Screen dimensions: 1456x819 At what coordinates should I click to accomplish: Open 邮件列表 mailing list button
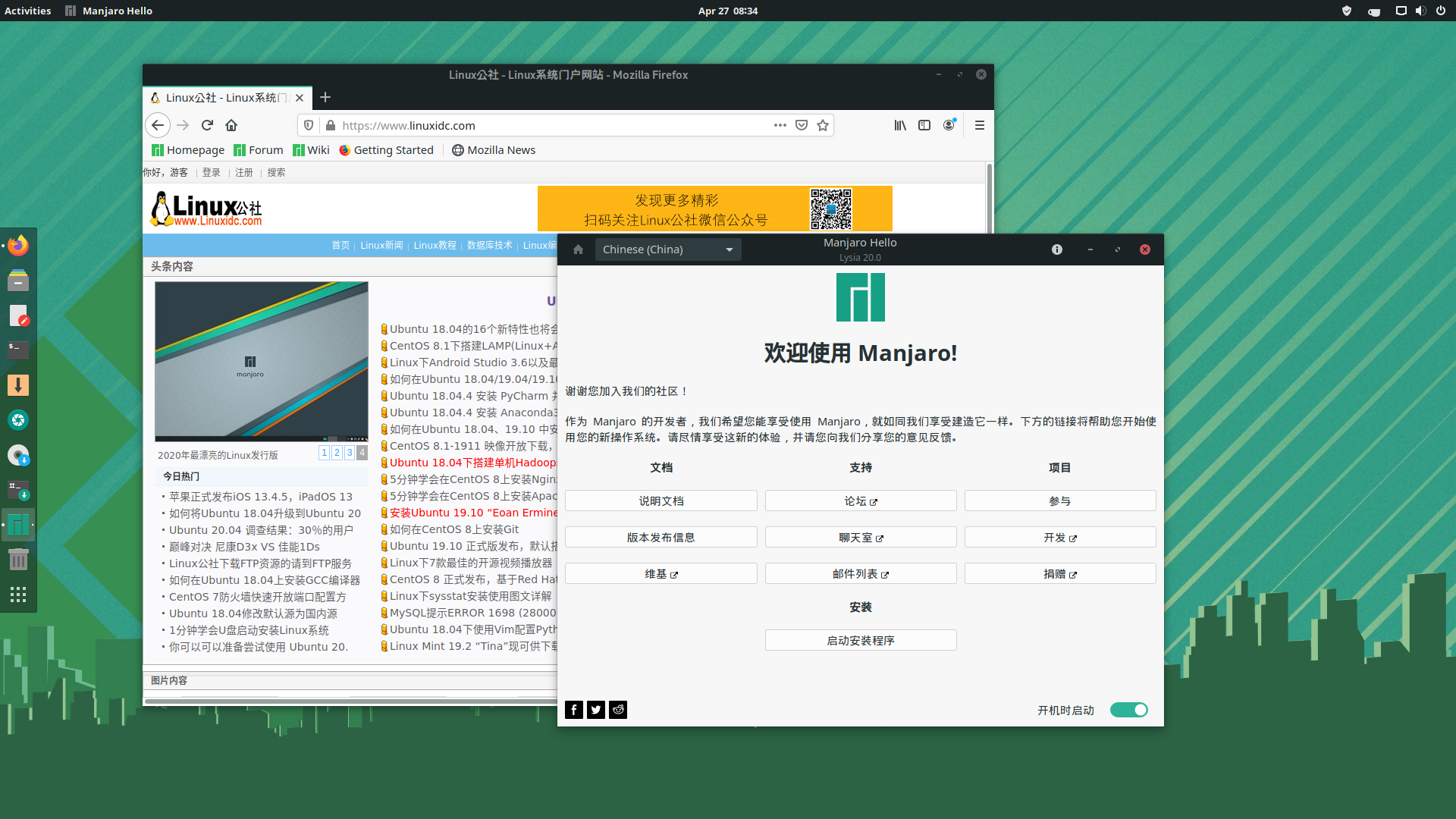click(x=861, y=573)
